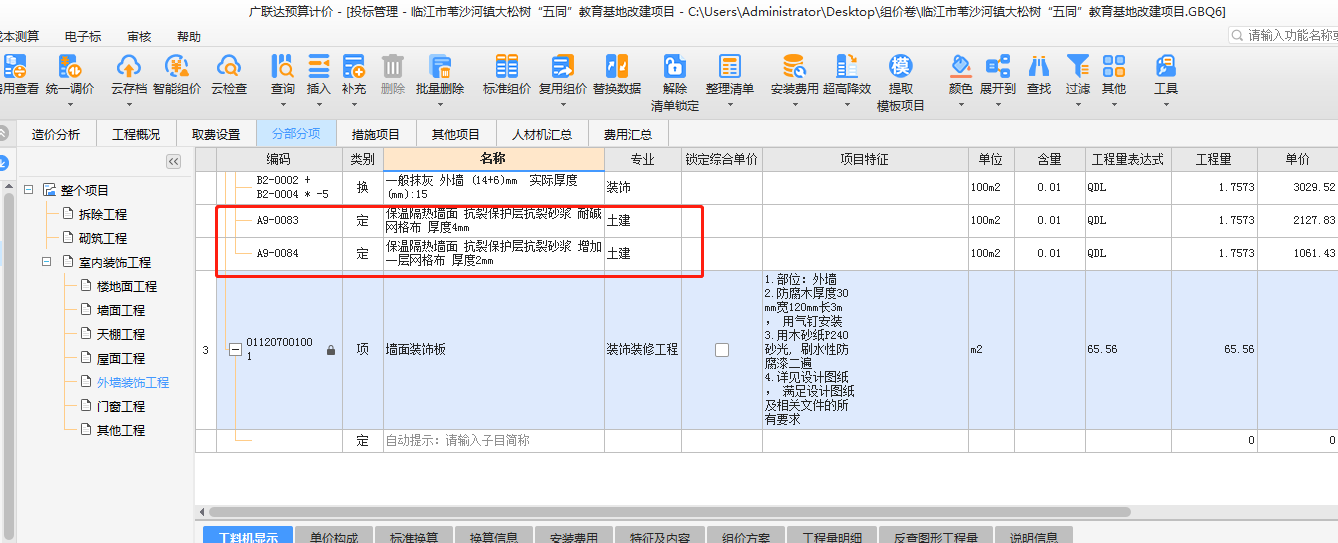The width and height of the screenshot is (1338, 543).
Task: Collapse row 011207001001 with minus box
Action: pyautogui.click(x=235, y=350)
